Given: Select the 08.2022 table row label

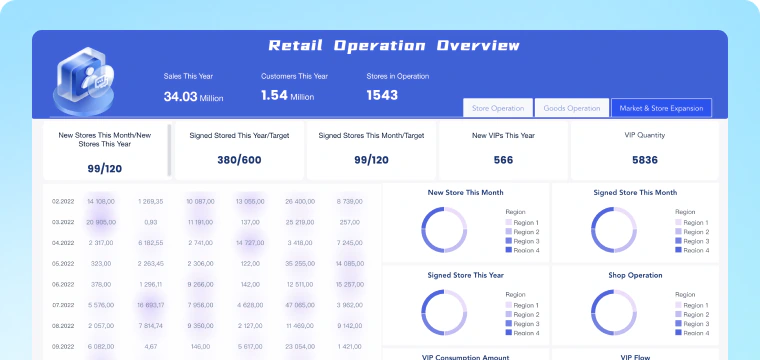Looking at the screenshot, I should (x=63, y=326).
